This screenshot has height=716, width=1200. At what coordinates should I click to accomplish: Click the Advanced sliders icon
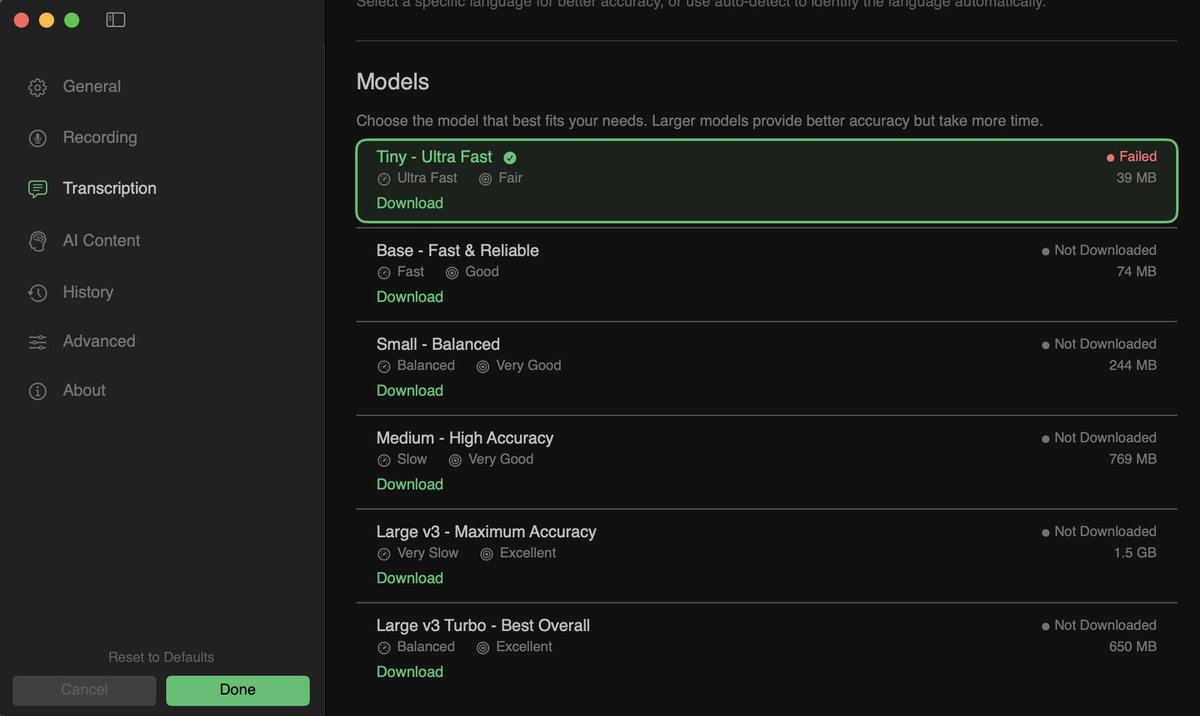(38, 342)
